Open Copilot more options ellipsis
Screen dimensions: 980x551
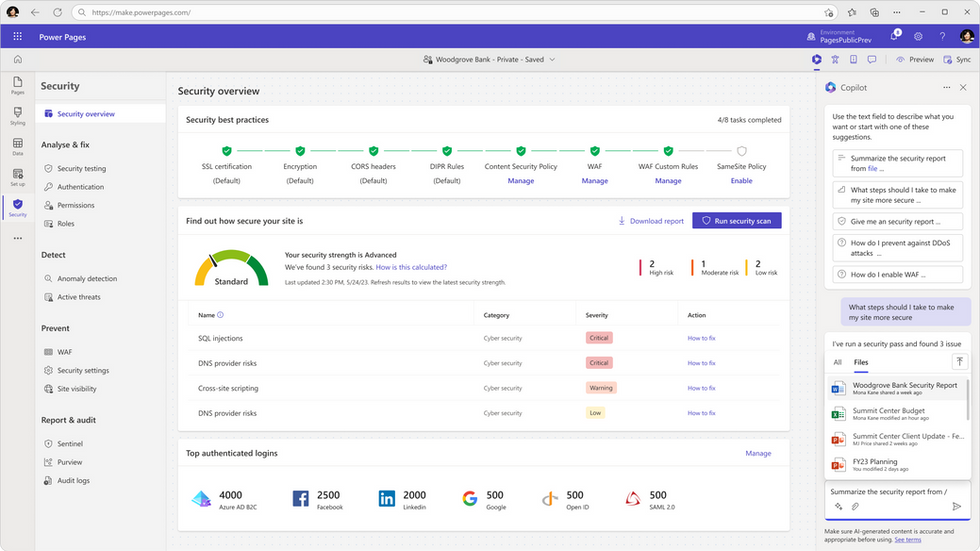pos(946,87)
